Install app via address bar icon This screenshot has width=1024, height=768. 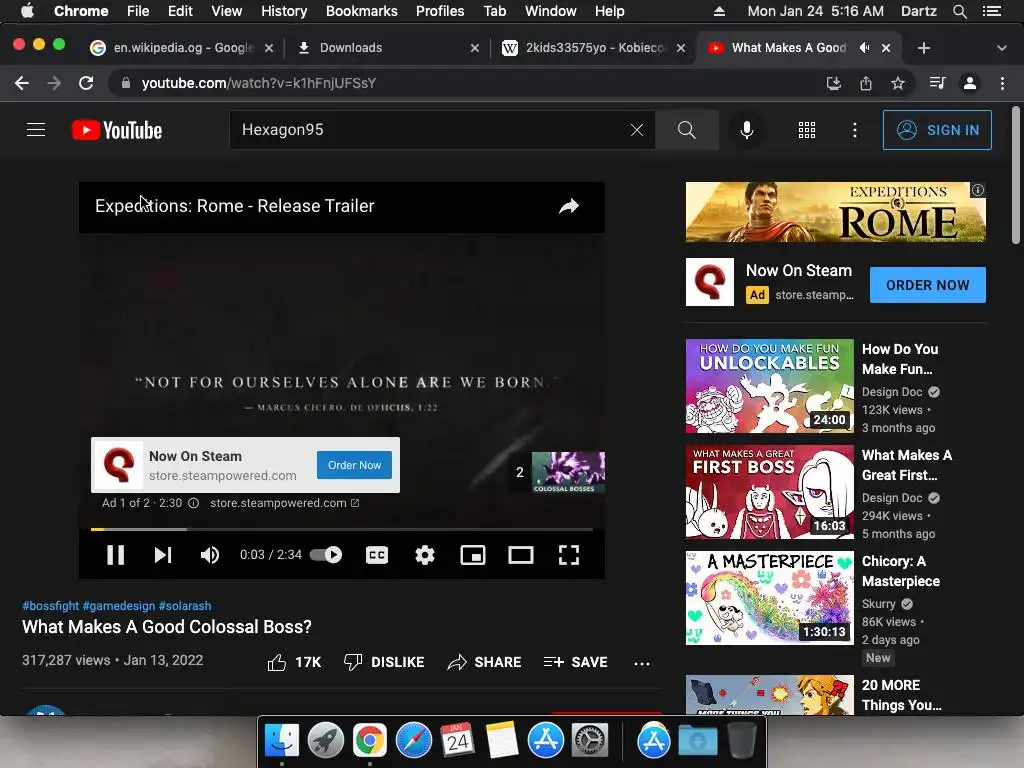tap(833, 83)
